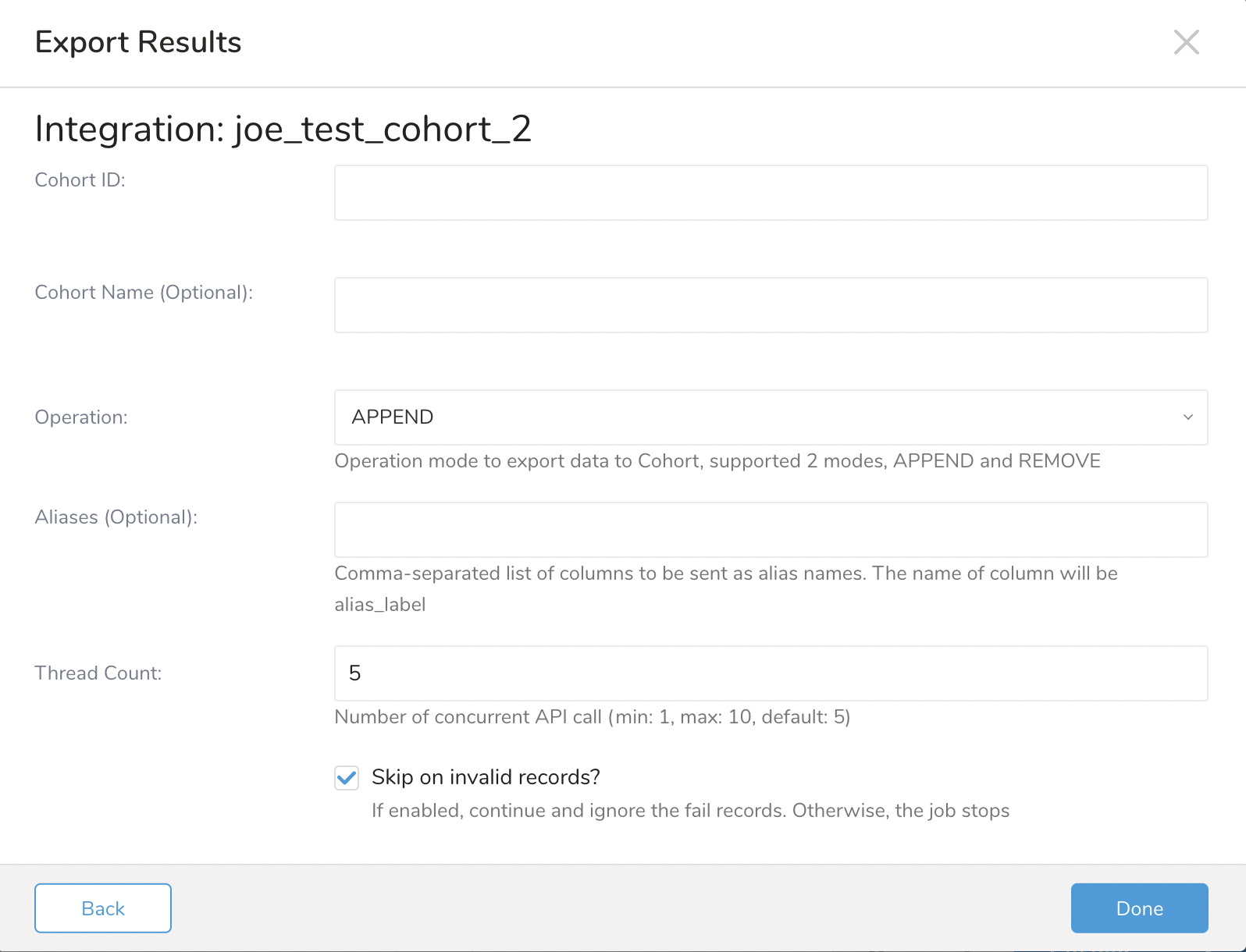Screen dimensions: 1246x952
Task: Click the "Export Results" dialog title
Action: [x=138, y=42]
